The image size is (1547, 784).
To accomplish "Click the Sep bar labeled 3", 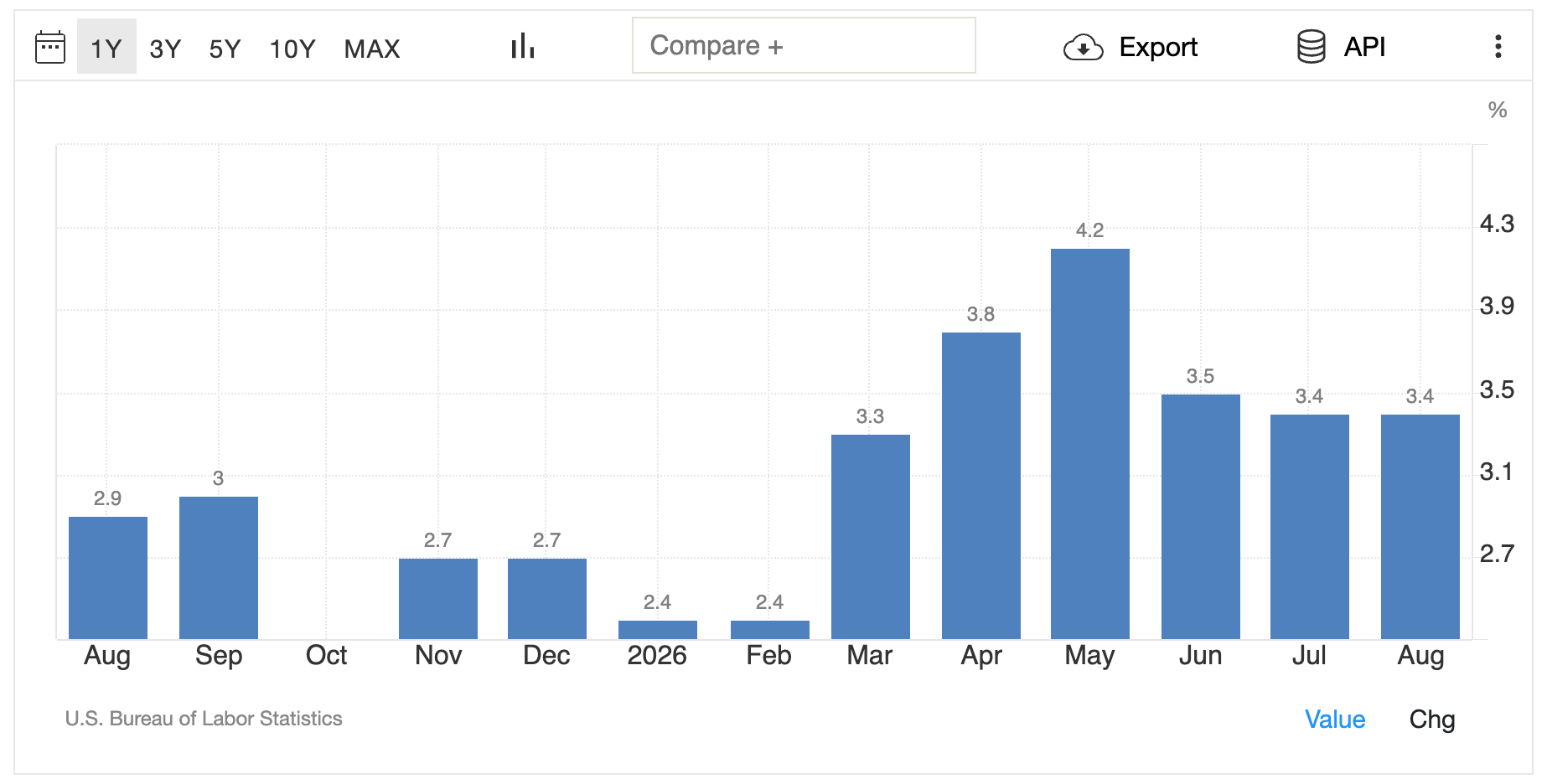I will (x=219, y=568).
